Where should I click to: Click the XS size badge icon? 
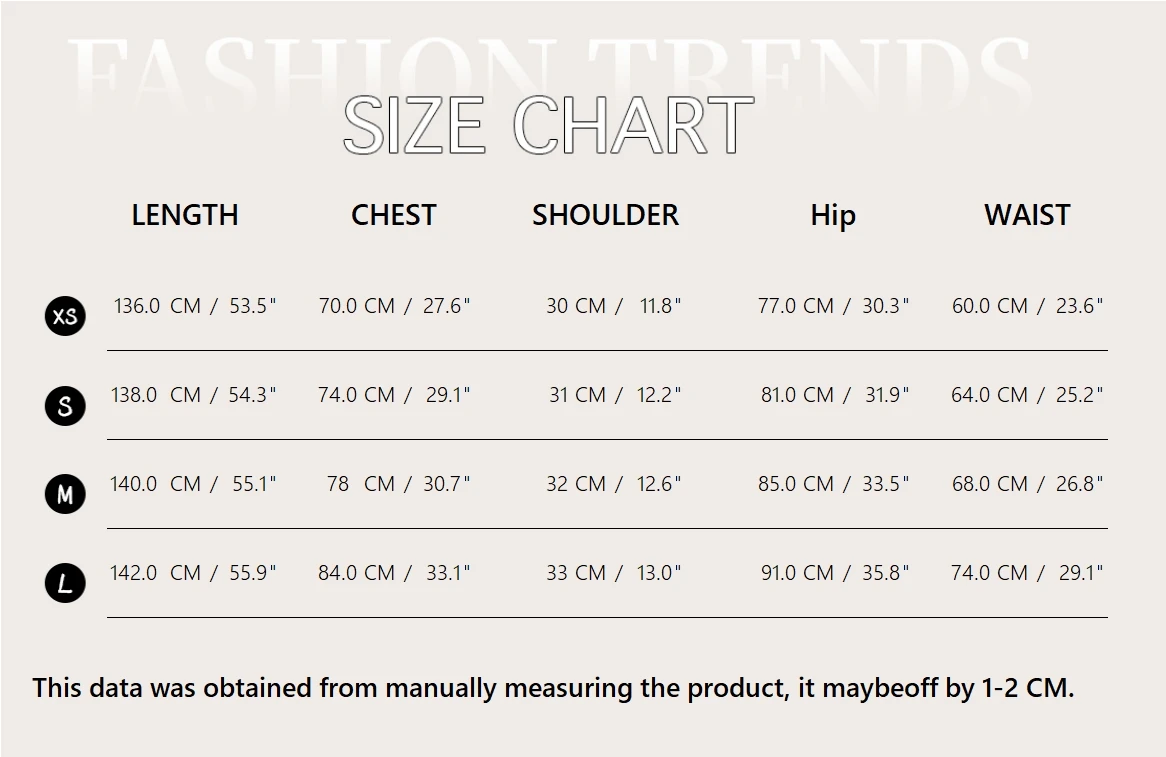(x=65, y=317)
